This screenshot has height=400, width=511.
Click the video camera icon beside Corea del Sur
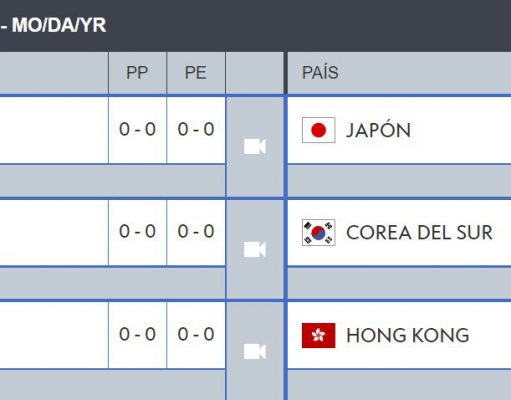pyautogui.click(x=255, y=249)
